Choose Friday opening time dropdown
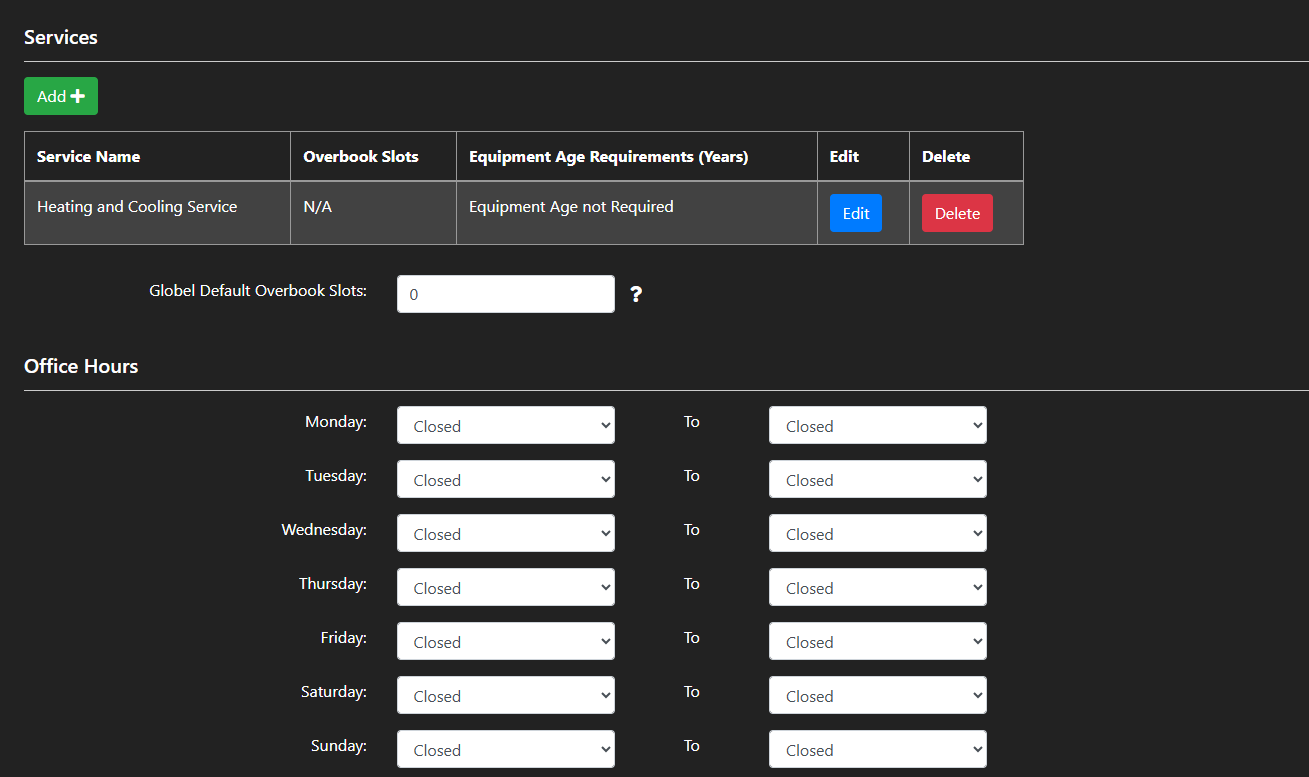The height and width of the screenshot is (777, 1309). point(505,641)
